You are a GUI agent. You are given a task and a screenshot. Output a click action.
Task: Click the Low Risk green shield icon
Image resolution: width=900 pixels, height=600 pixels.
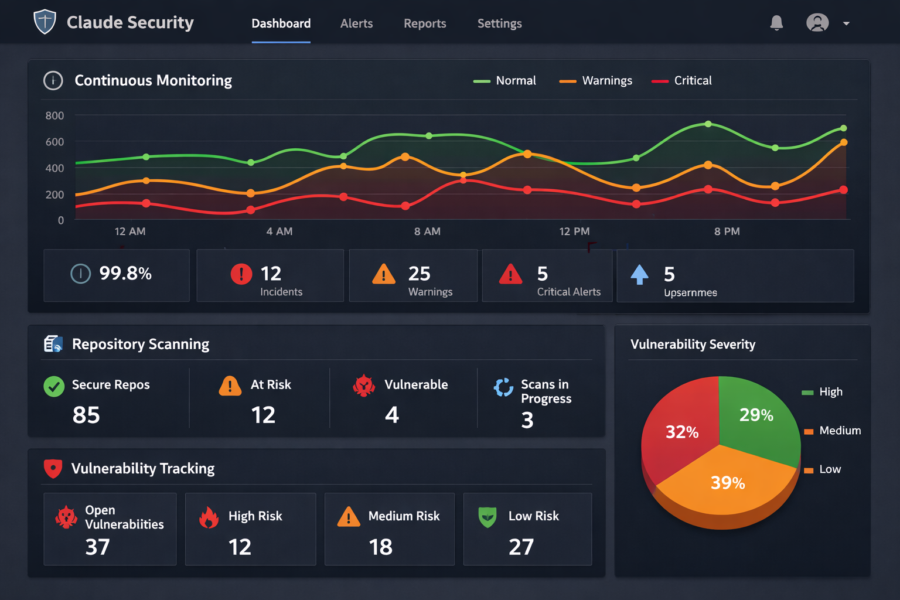coord(487,517)
